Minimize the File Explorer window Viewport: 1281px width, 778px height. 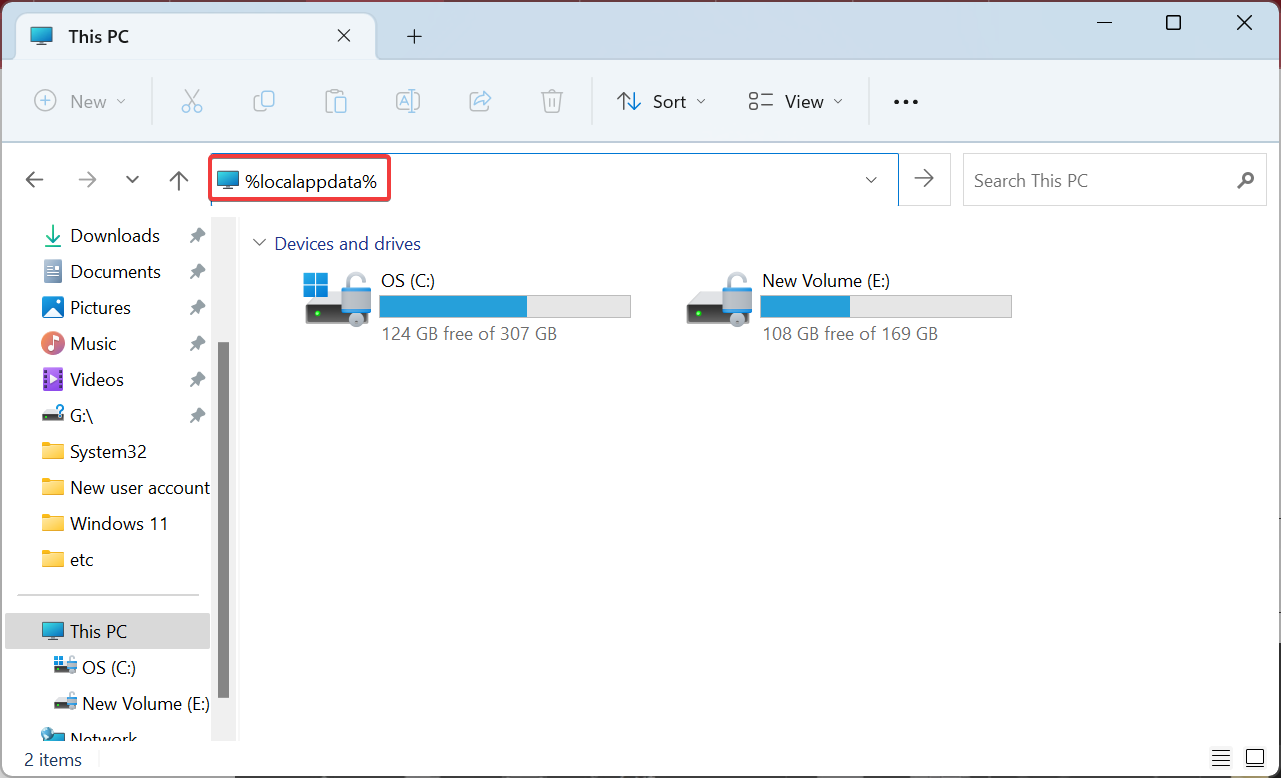point(1103,23)
